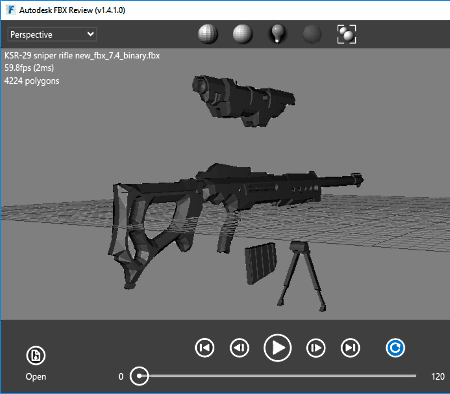Toggle the lighting bulb icon

[277, 34]
